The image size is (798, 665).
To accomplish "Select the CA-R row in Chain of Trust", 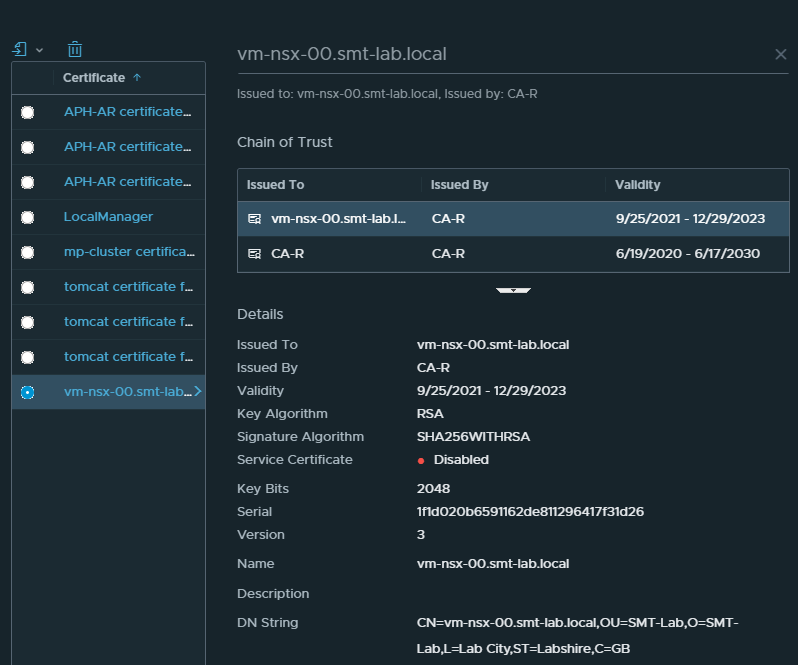I will pyautogui.click(x=513, y=254).
